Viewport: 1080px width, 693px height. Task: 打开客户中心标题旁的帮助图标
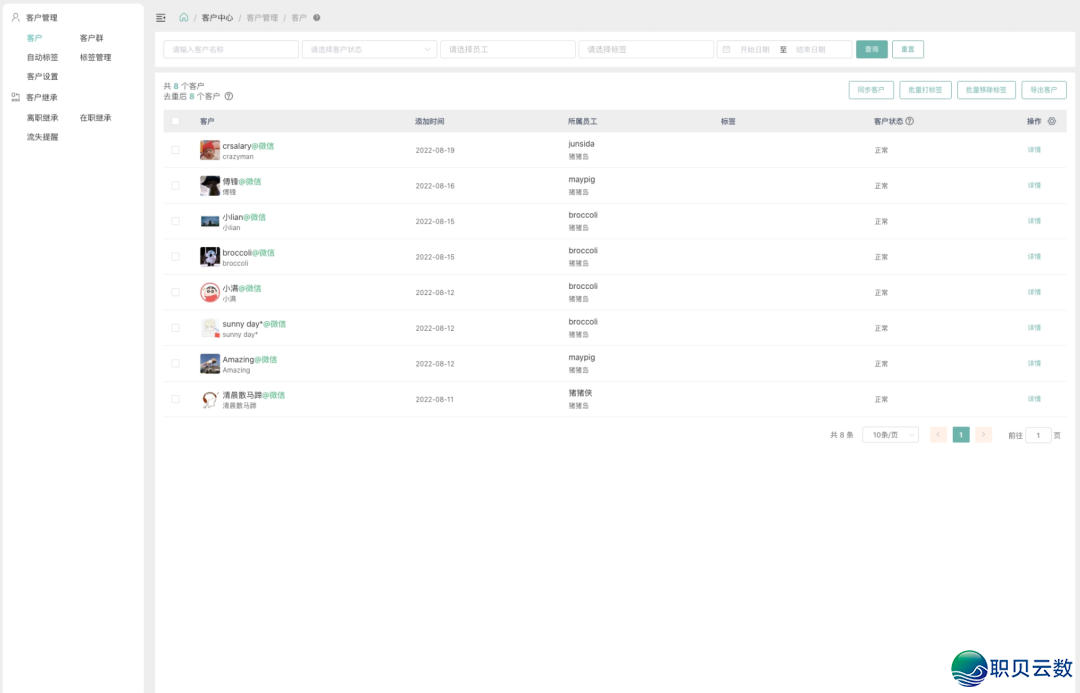pos(316,17)
